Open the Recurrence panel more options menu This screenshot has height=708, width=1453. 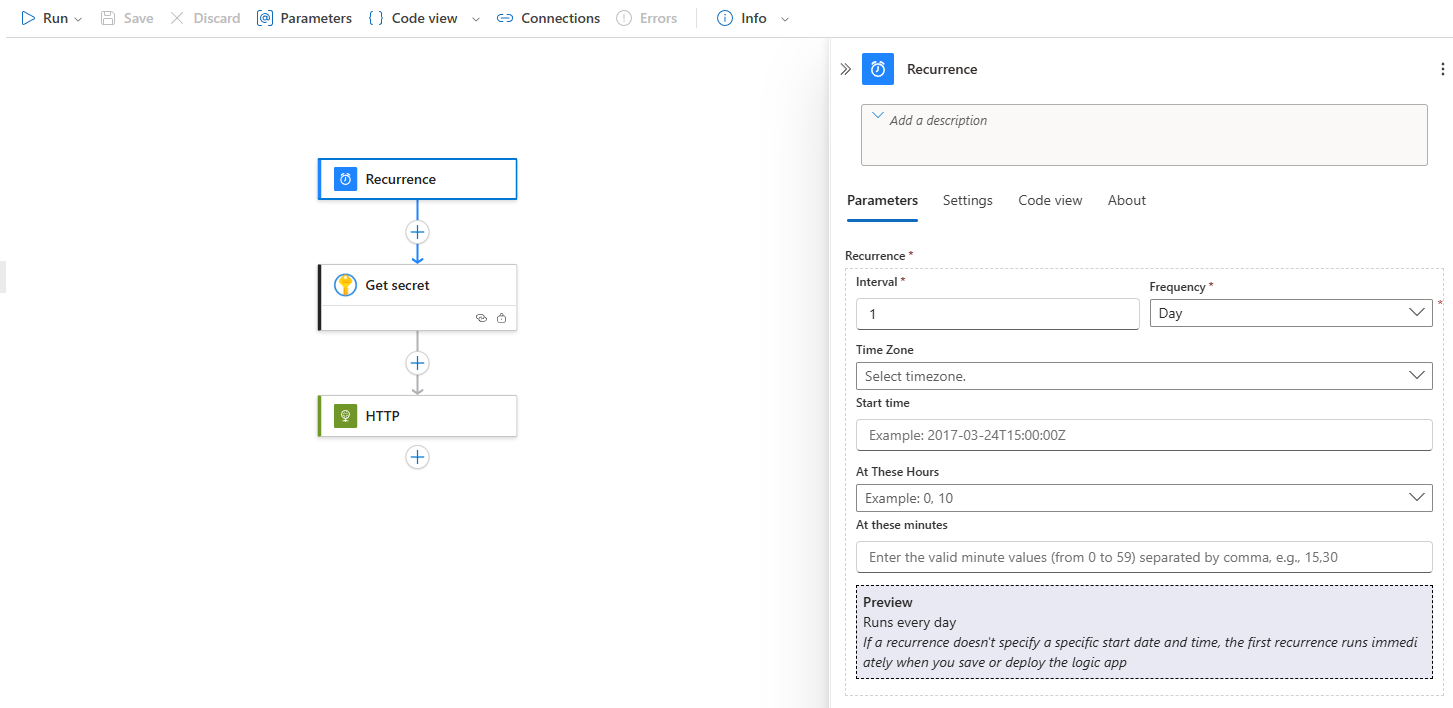pyautogui.click(x=1441, y=69)
